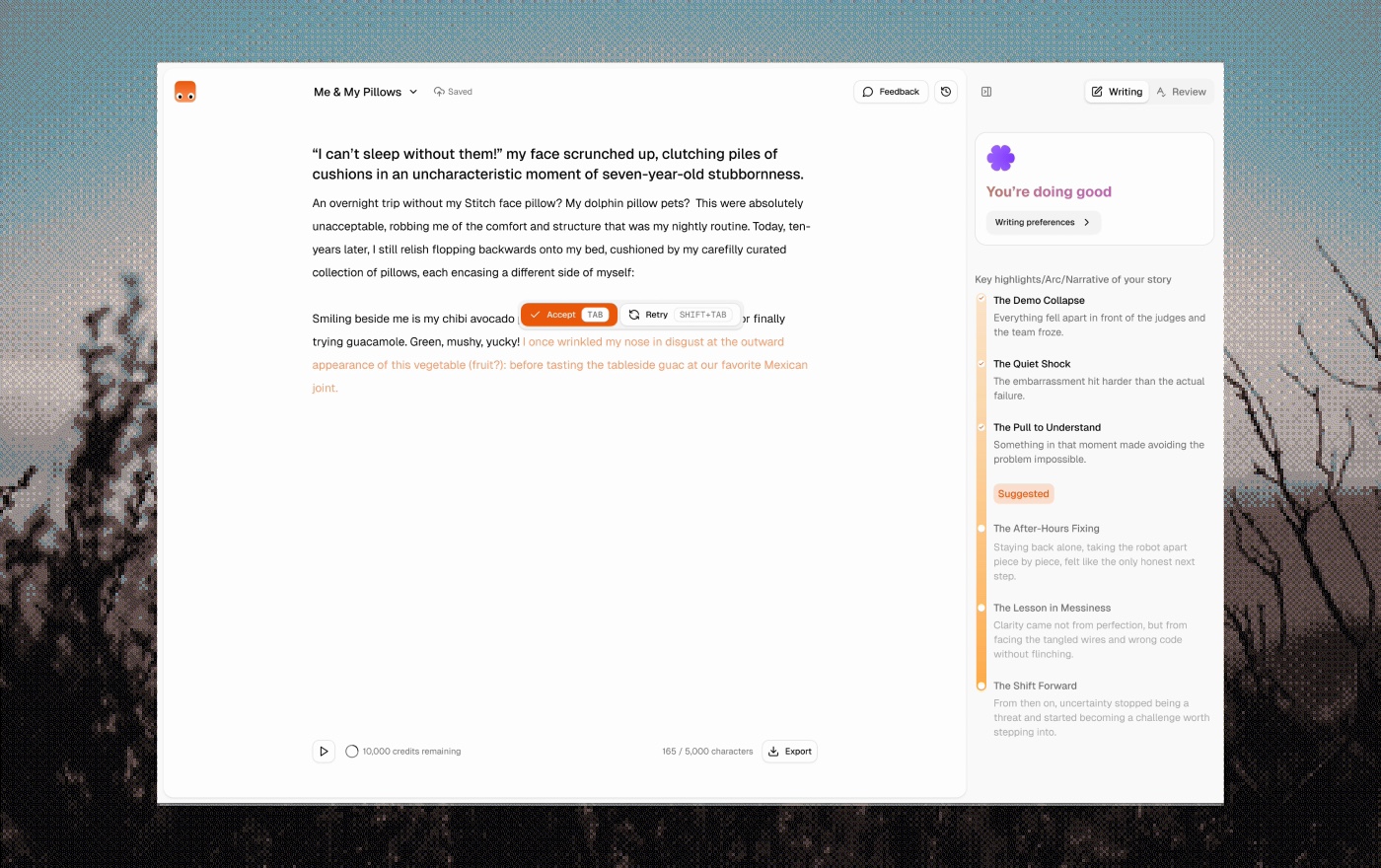Click the '165 / 5,000 characters' counter
This screenshot has height=868, width=1381.
(707, 752)
